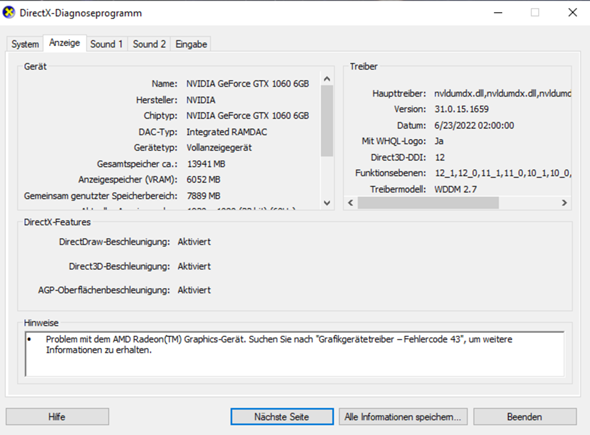Click the Anzeigespeicher (VRAM) label
590x435 pixels.
pyautogui.click(x=128, y=180)
